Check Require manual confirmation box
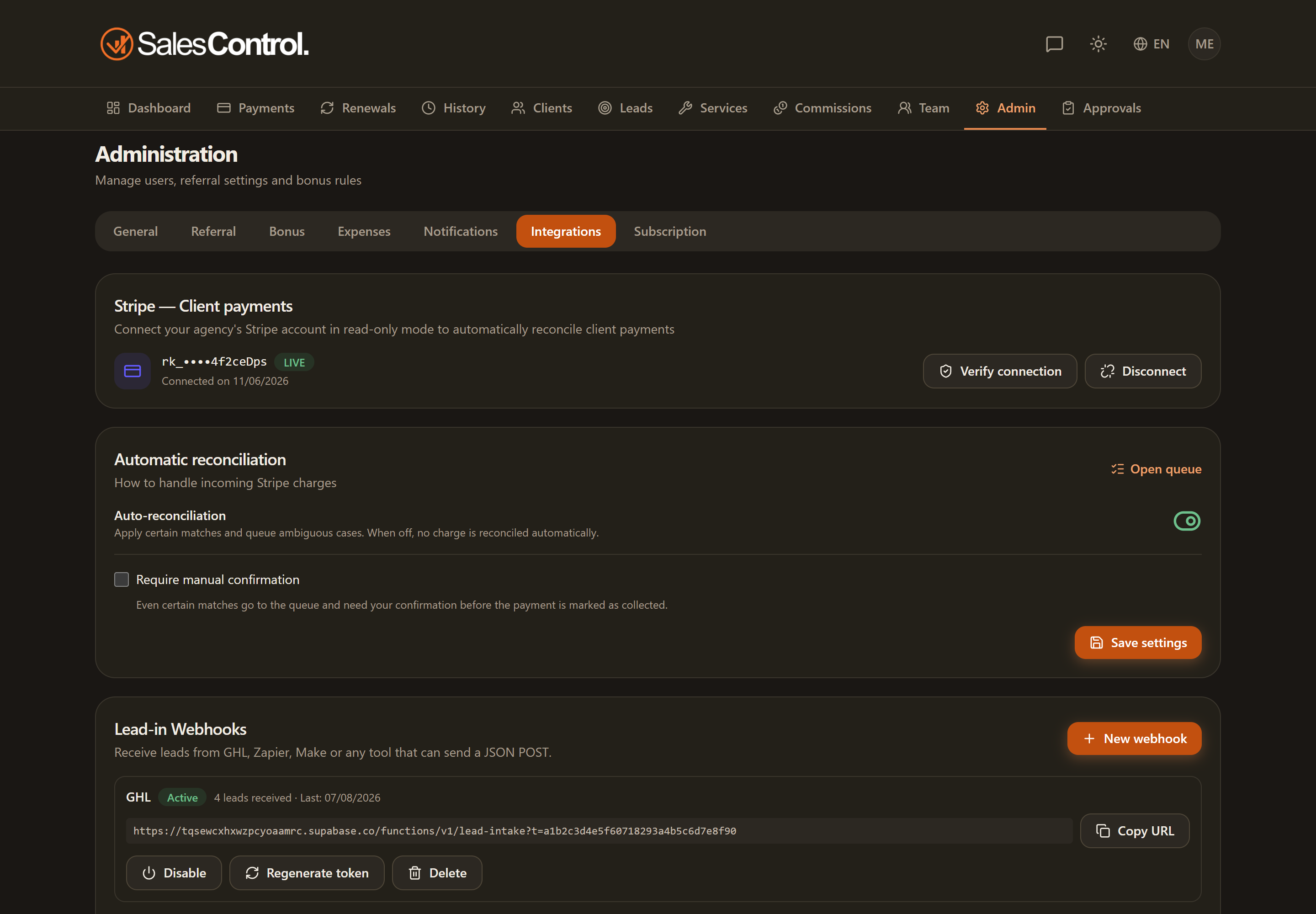The width and height of the screenshot is (1316, 914). [122, 579]
